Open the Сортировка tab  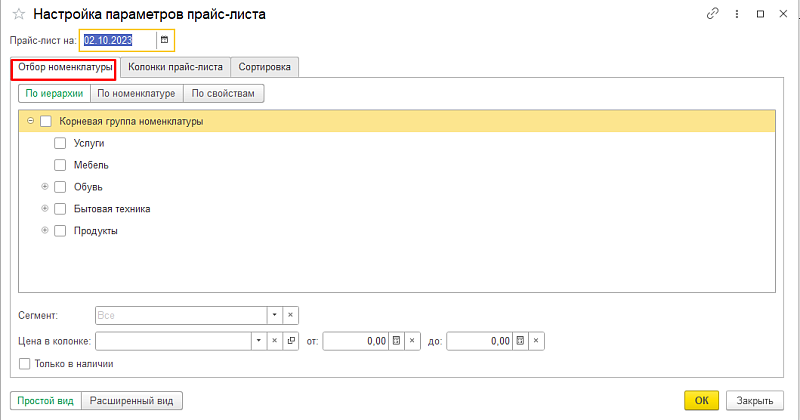265,67
